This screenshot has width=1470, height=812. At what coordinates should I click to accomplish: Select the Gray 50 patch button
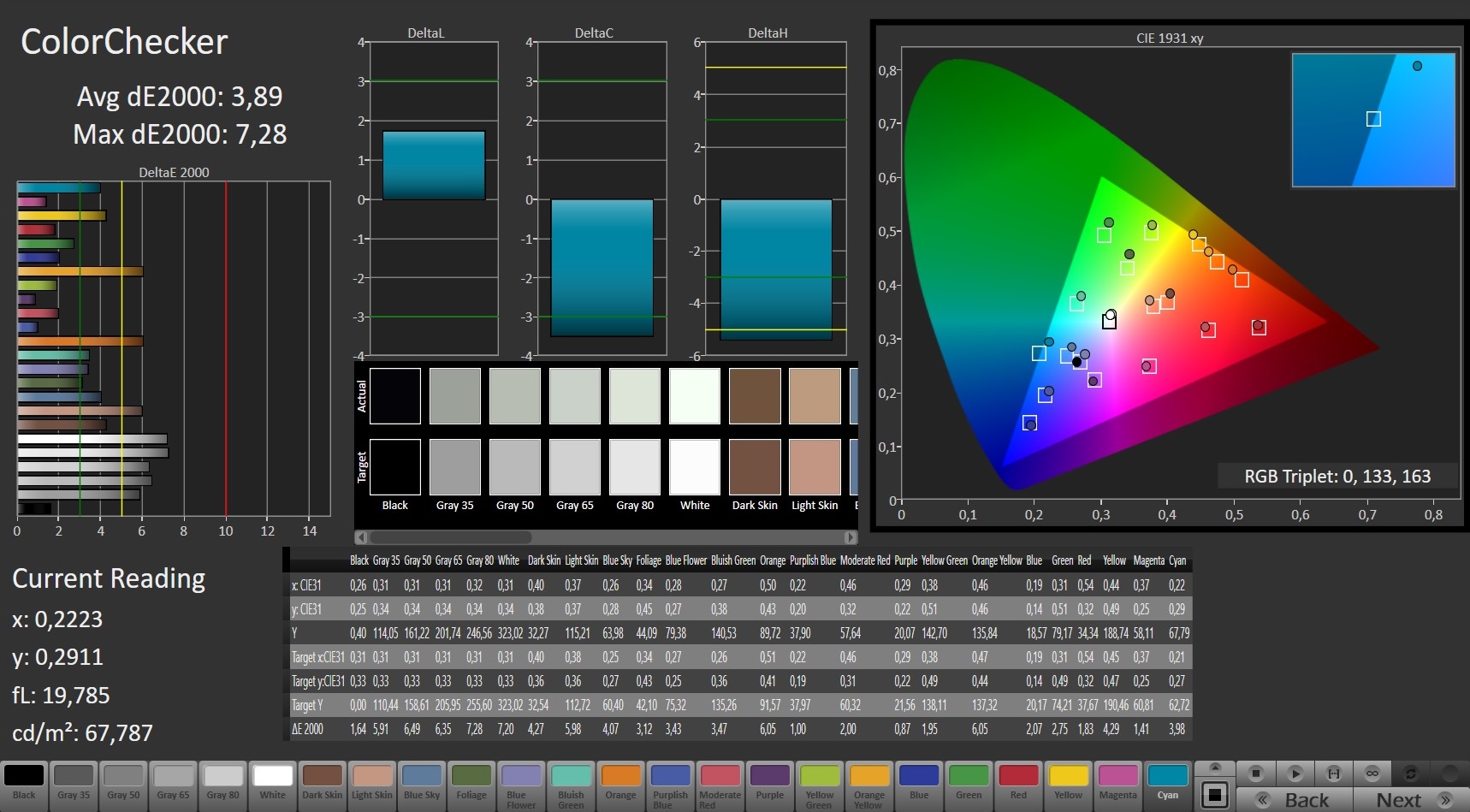click(123, 785)
